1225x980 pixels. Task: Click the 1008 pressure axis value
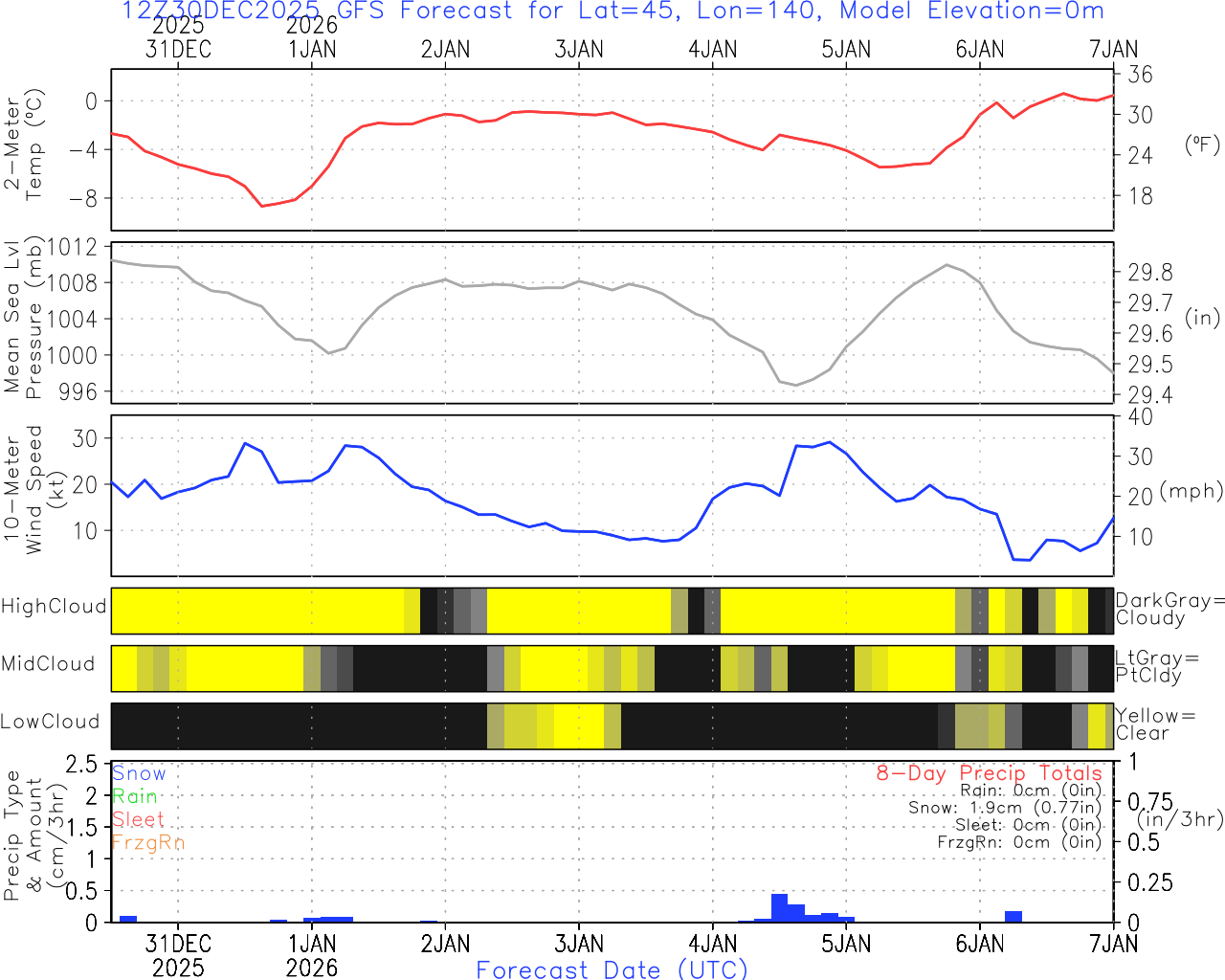[x=73, y=282]
